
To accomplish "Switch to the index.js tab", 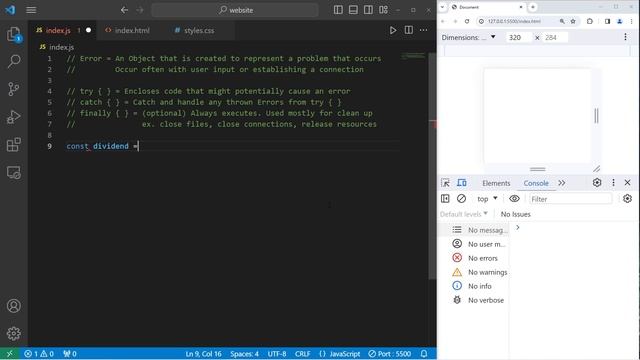I will click(58, 30).
